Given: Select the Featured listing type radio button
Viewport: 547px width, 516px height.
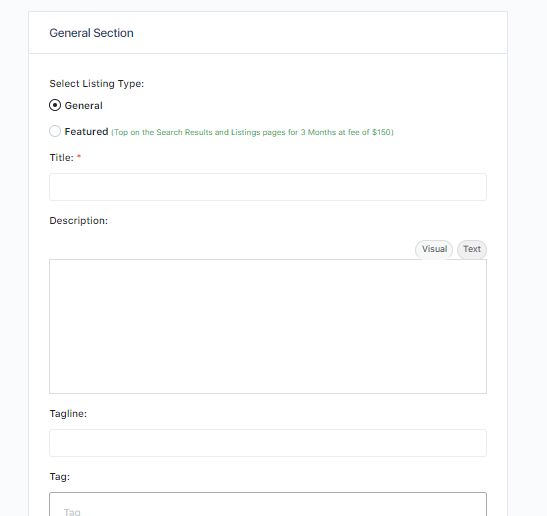Looking at the screenshot, I should coord(55,131).
